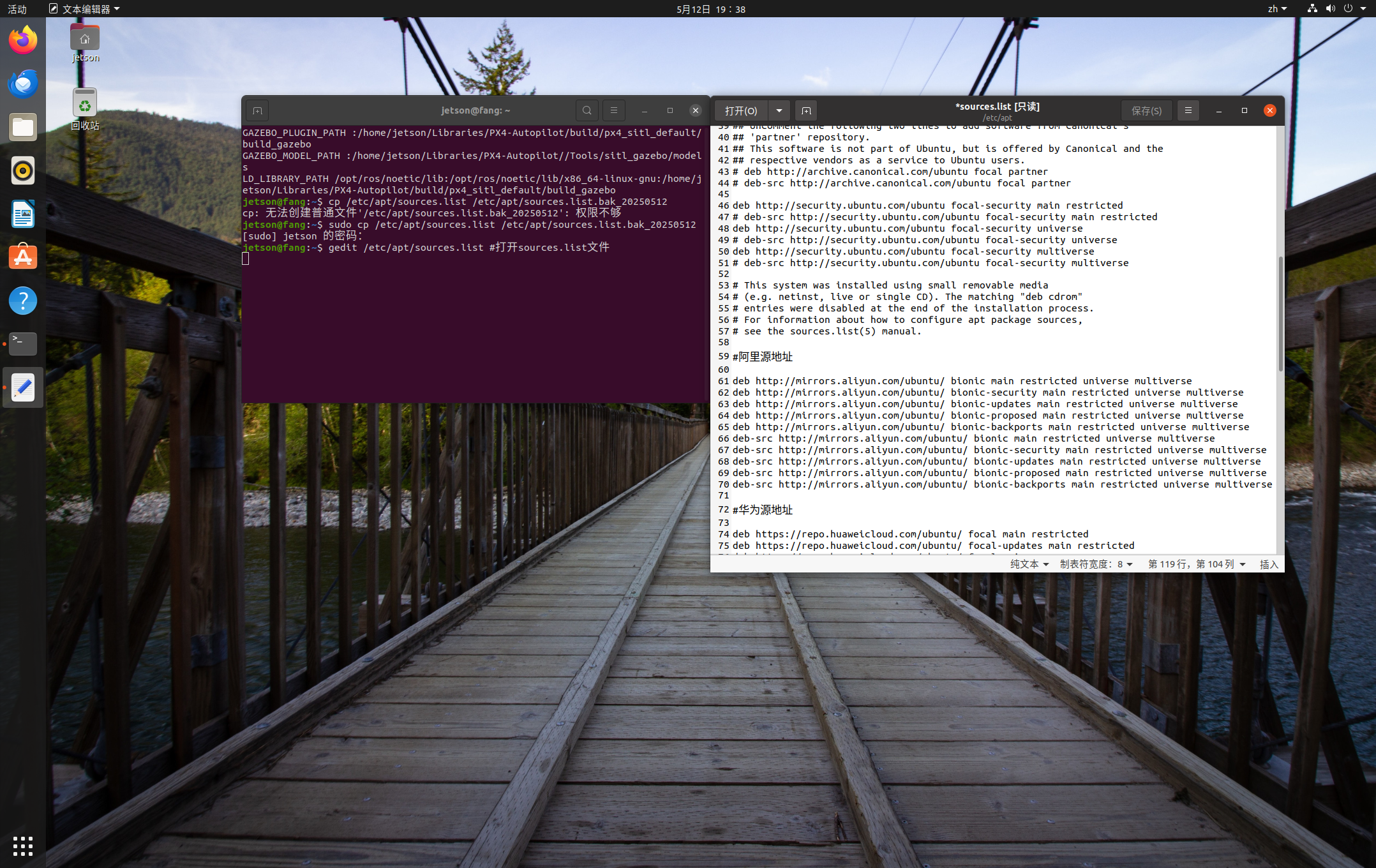Screen dimensions: 1376x868
Task: Click line 43 canonical focal partner entry
Action: (890, 172)
